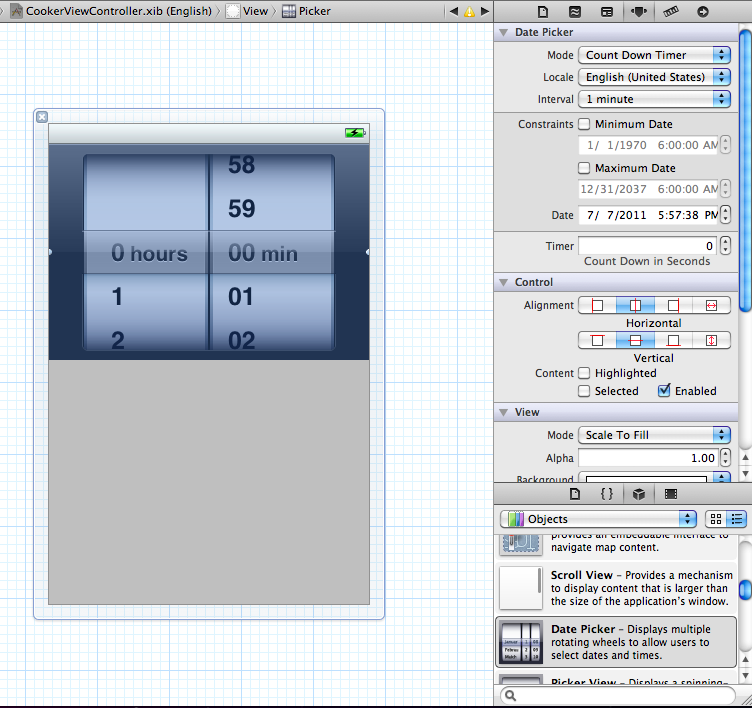Show the Code Snippet library
Screen dimensions: 752x708
[607, 494]
